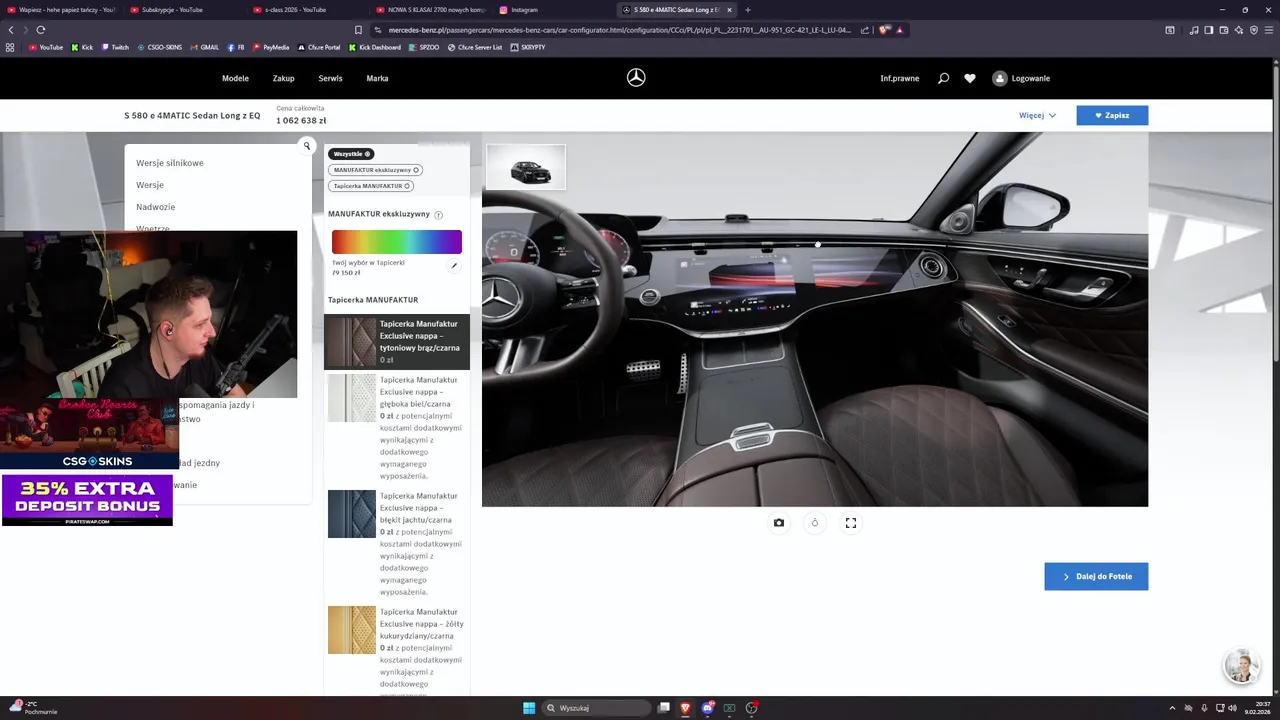1280x720 pixels.
Task: Toggle MANUFAKTUR ekskluzywny filter chip
Action: [376, 170]
